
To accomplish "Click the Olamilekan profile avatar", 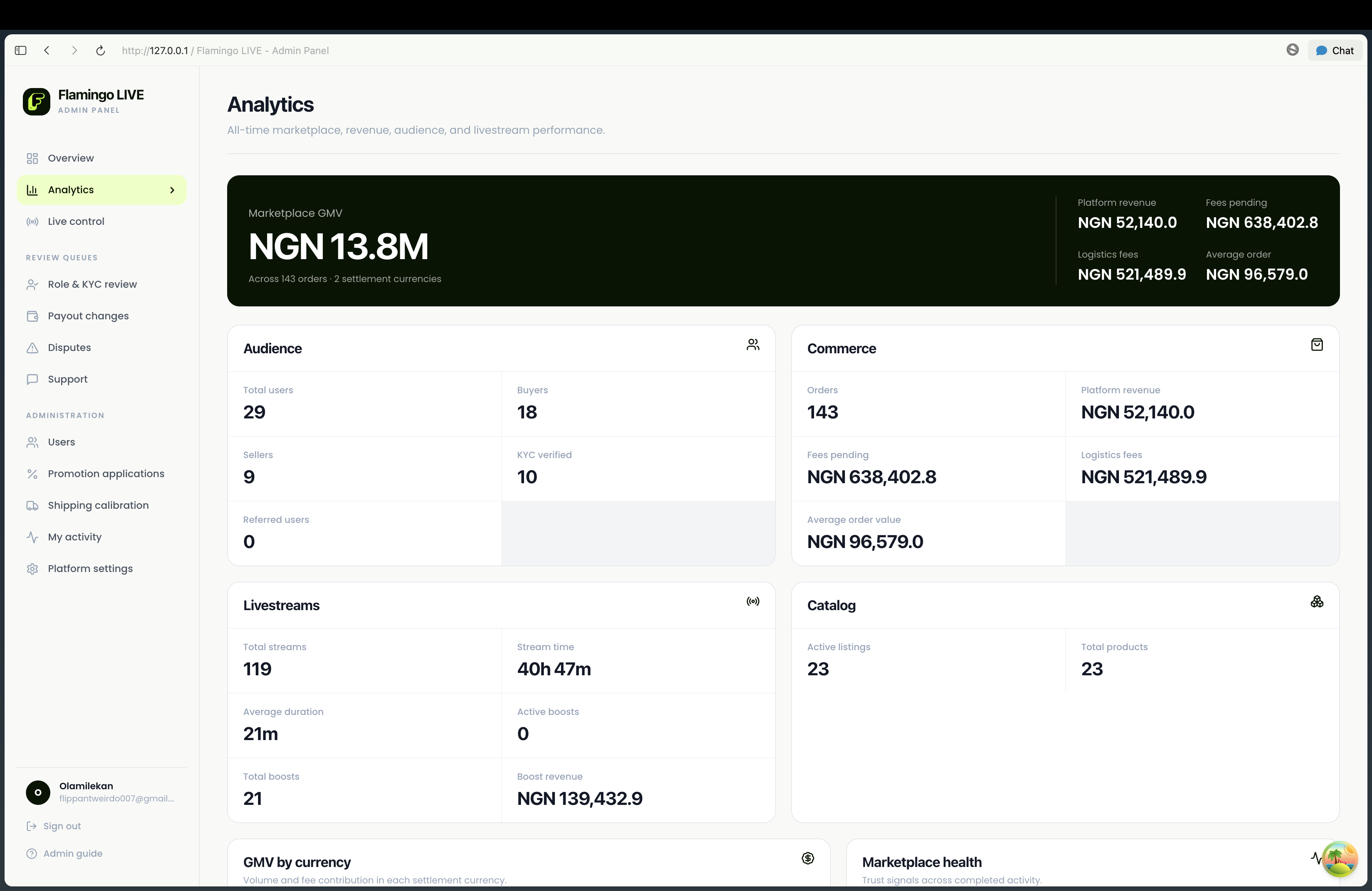I will click(x=38, y=793).
